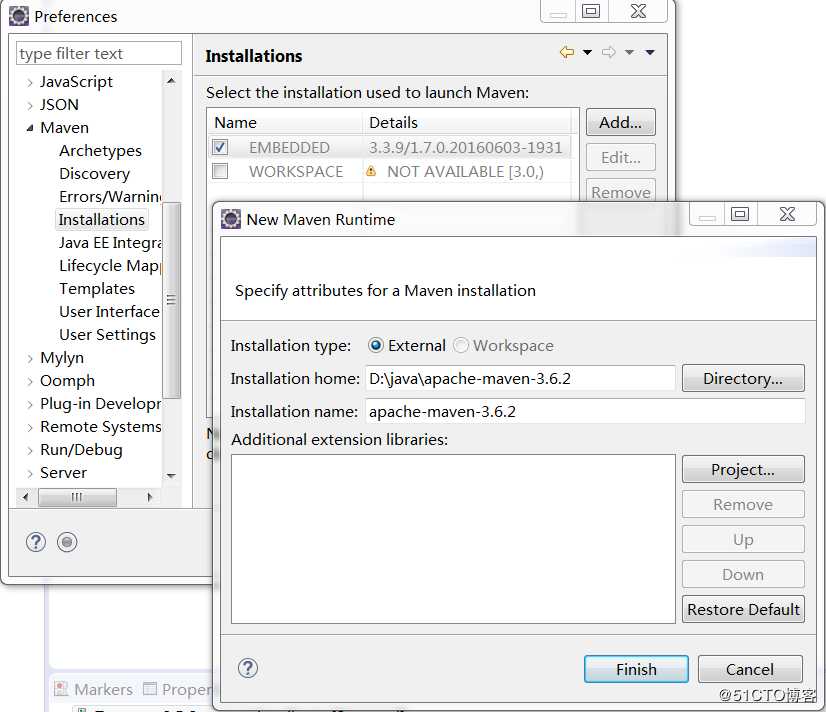This screenshot has width=826, height=712.
Task: Click the tree horizontal scrollbar thumb
Action: tap(77, 497)
